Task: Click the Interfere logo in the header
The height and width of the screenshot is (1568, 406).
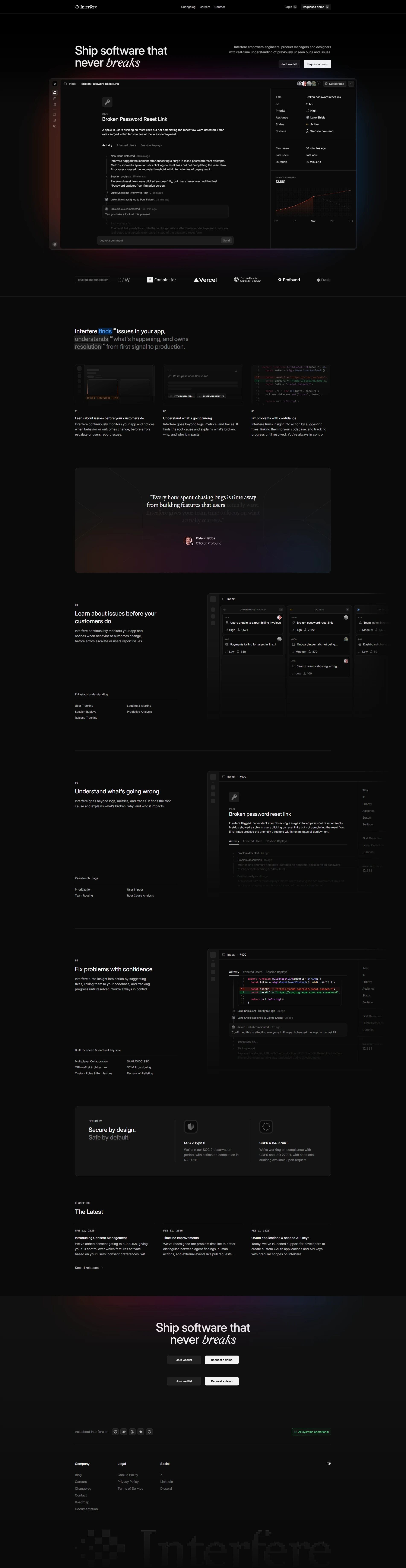Action: pos(86,7)
